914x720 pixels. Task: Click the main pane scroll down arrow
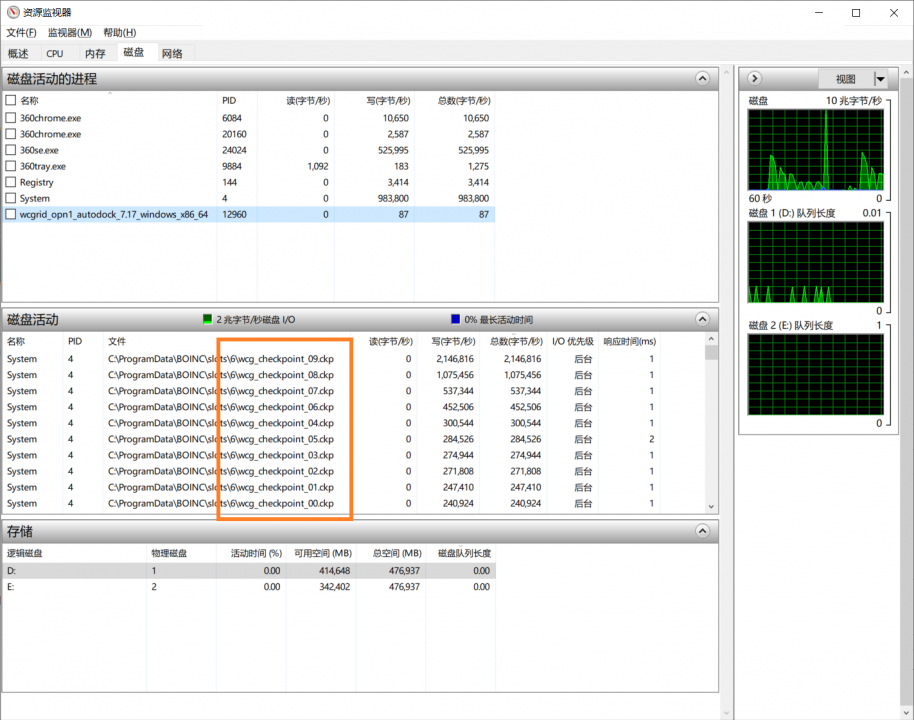tap(726, 712)
